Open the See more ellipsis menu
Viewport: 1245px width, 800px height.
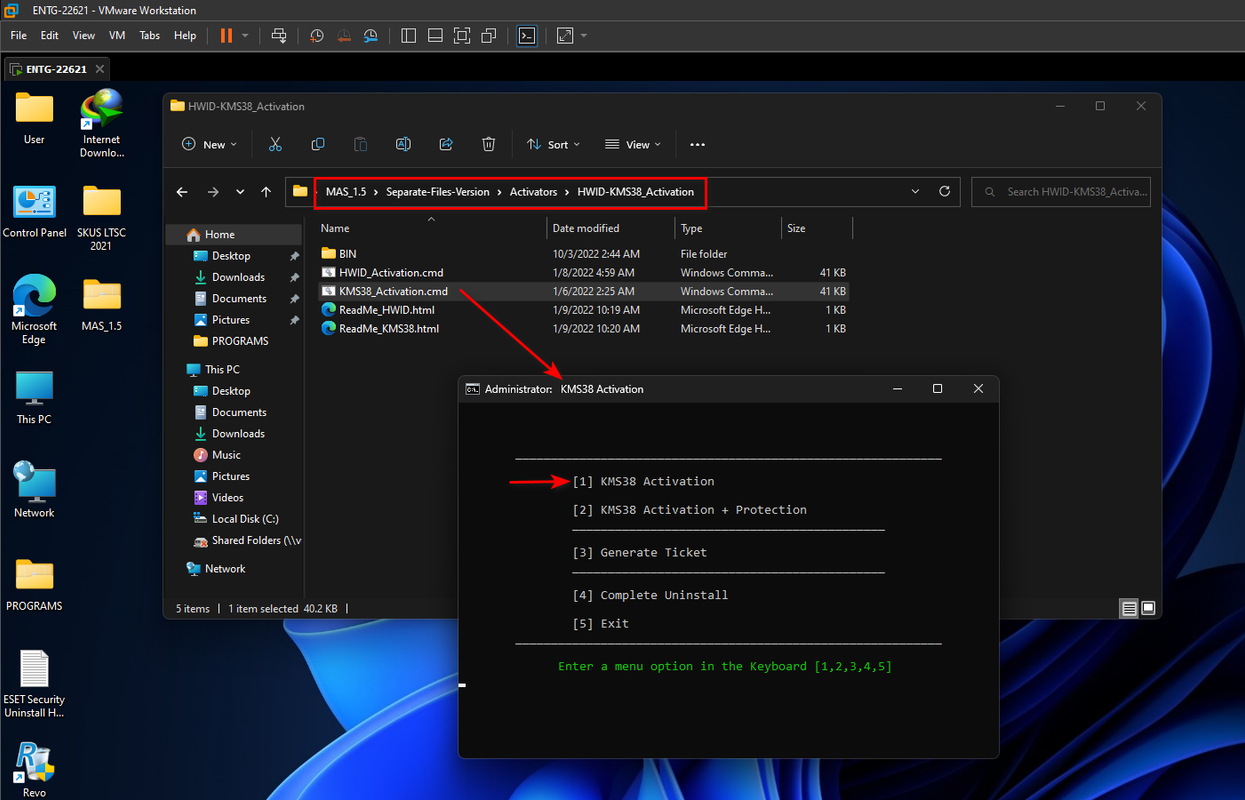coord(698,144)
